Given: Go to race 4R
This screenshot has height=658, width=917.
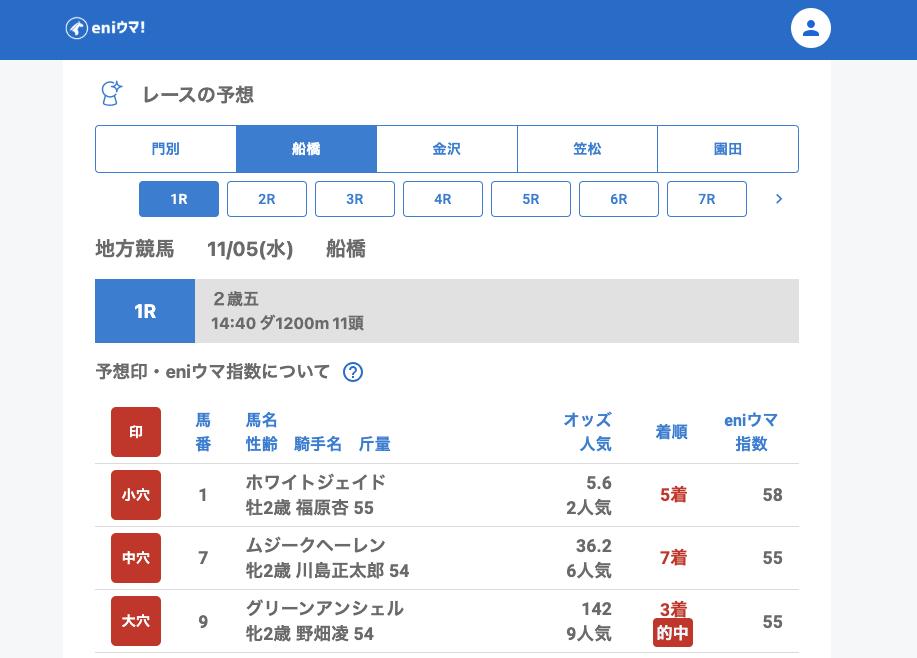Looking at the screenshot, I should tap(443, 199).
